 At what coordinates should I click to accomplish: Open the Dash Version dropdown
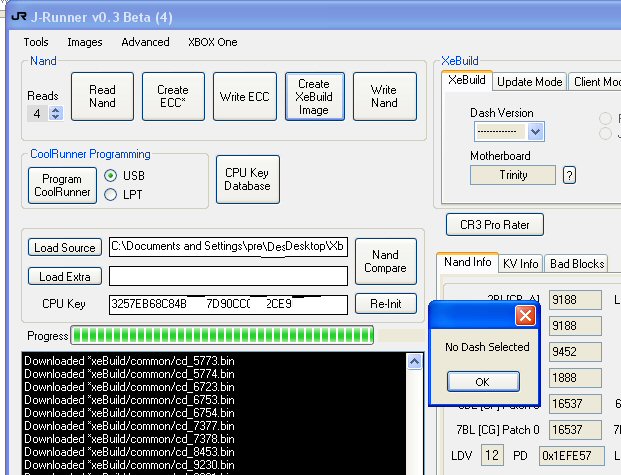tap(535, 131)
